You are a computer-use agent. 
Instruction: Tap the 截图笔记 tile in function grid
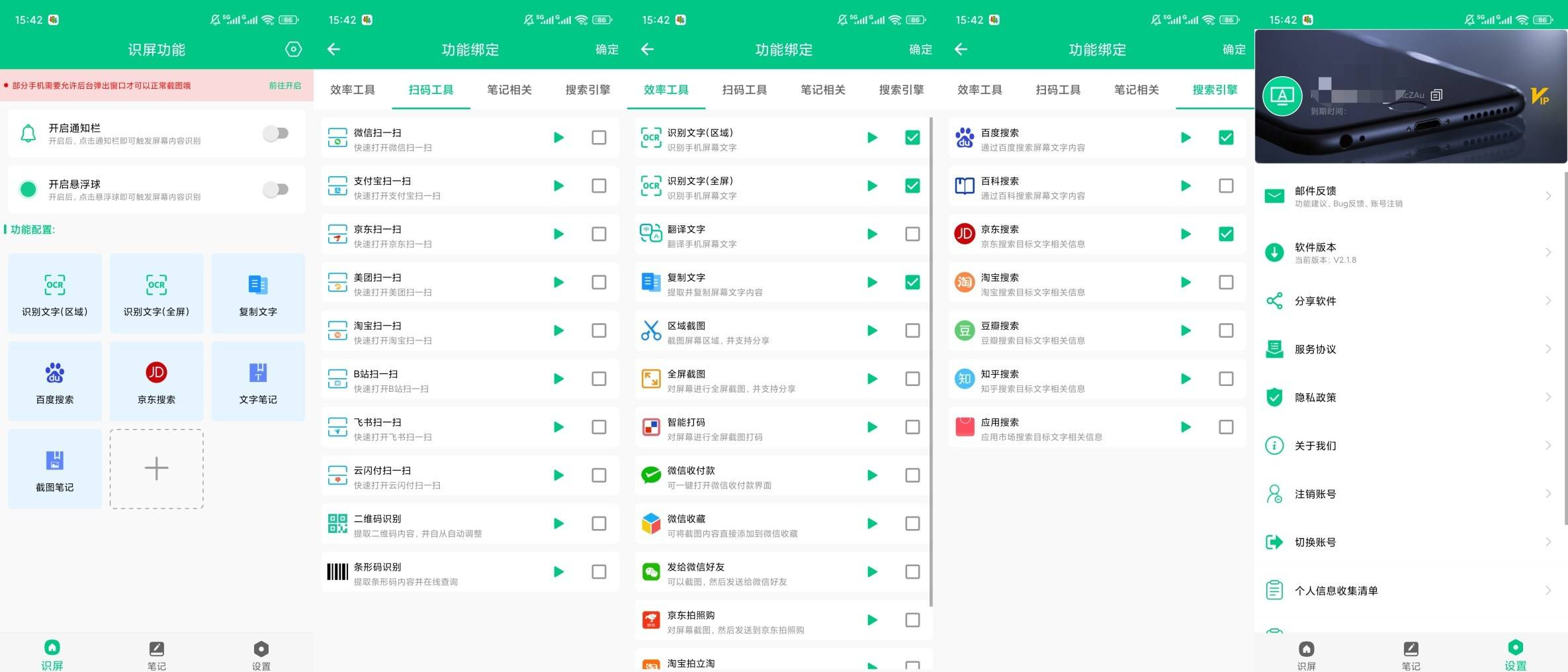pyautogui.click(x=55, y=469)
